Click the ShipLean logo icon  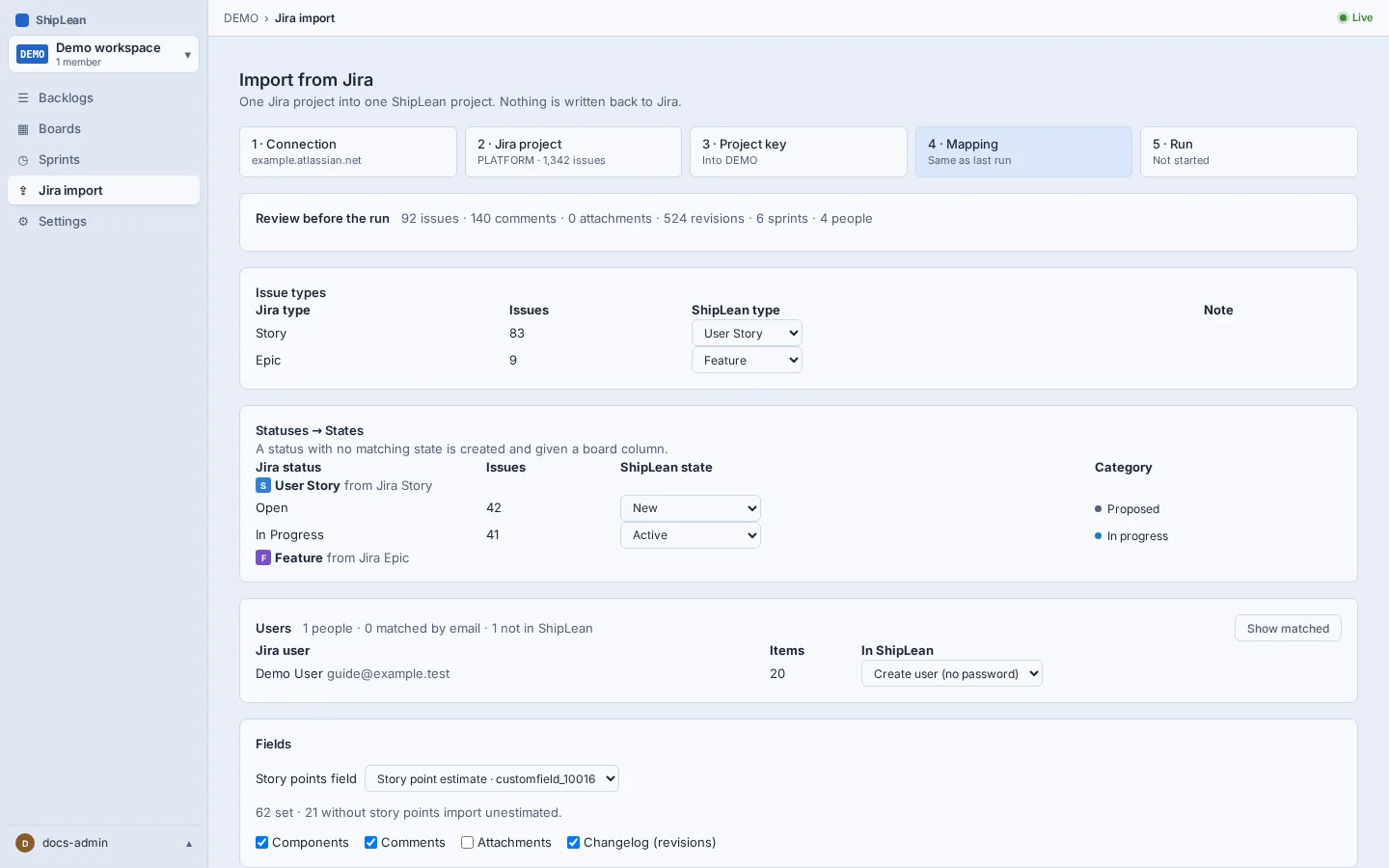coord(22,20)
